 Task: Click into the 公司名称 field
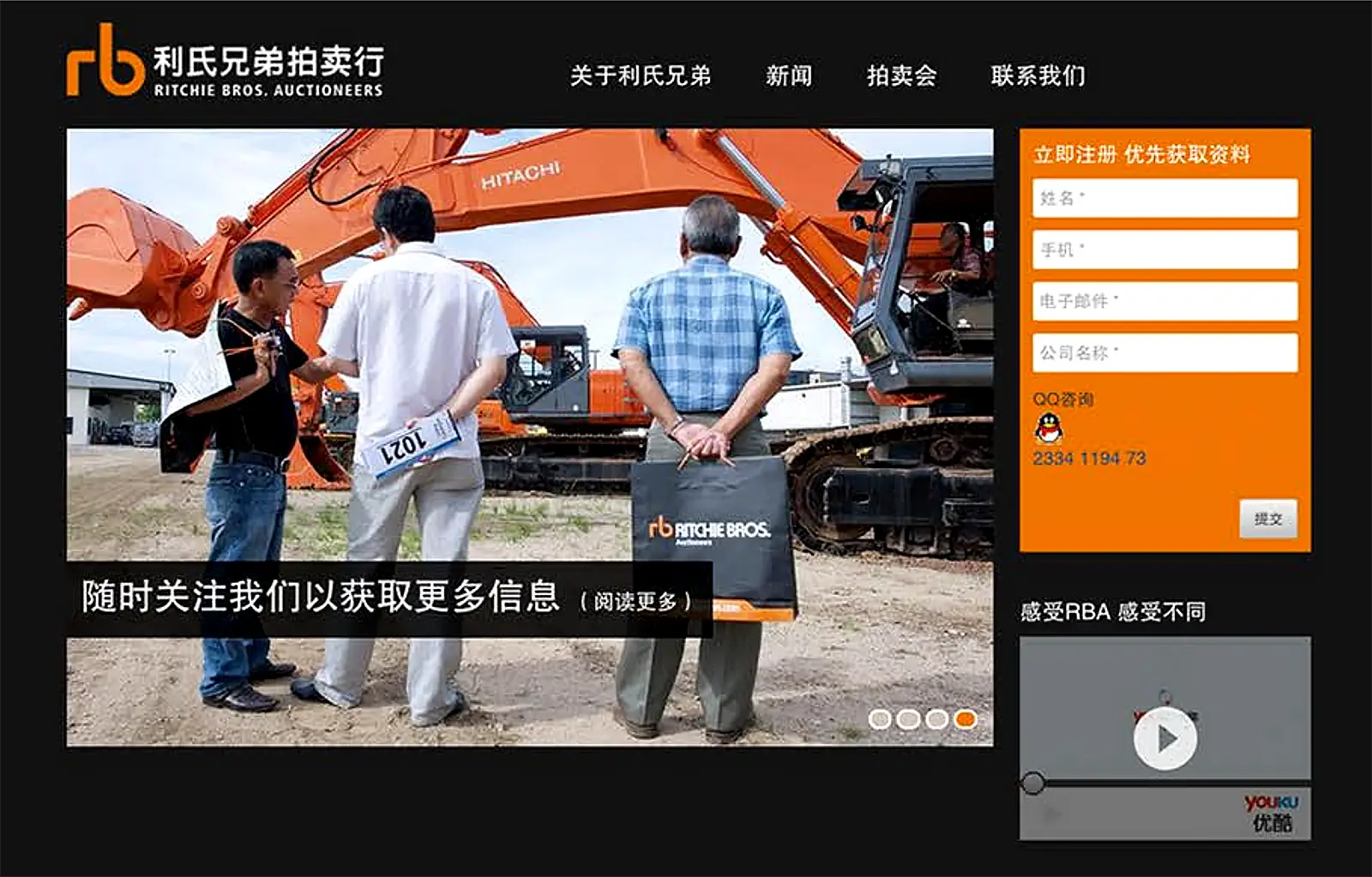(1164, 353)
